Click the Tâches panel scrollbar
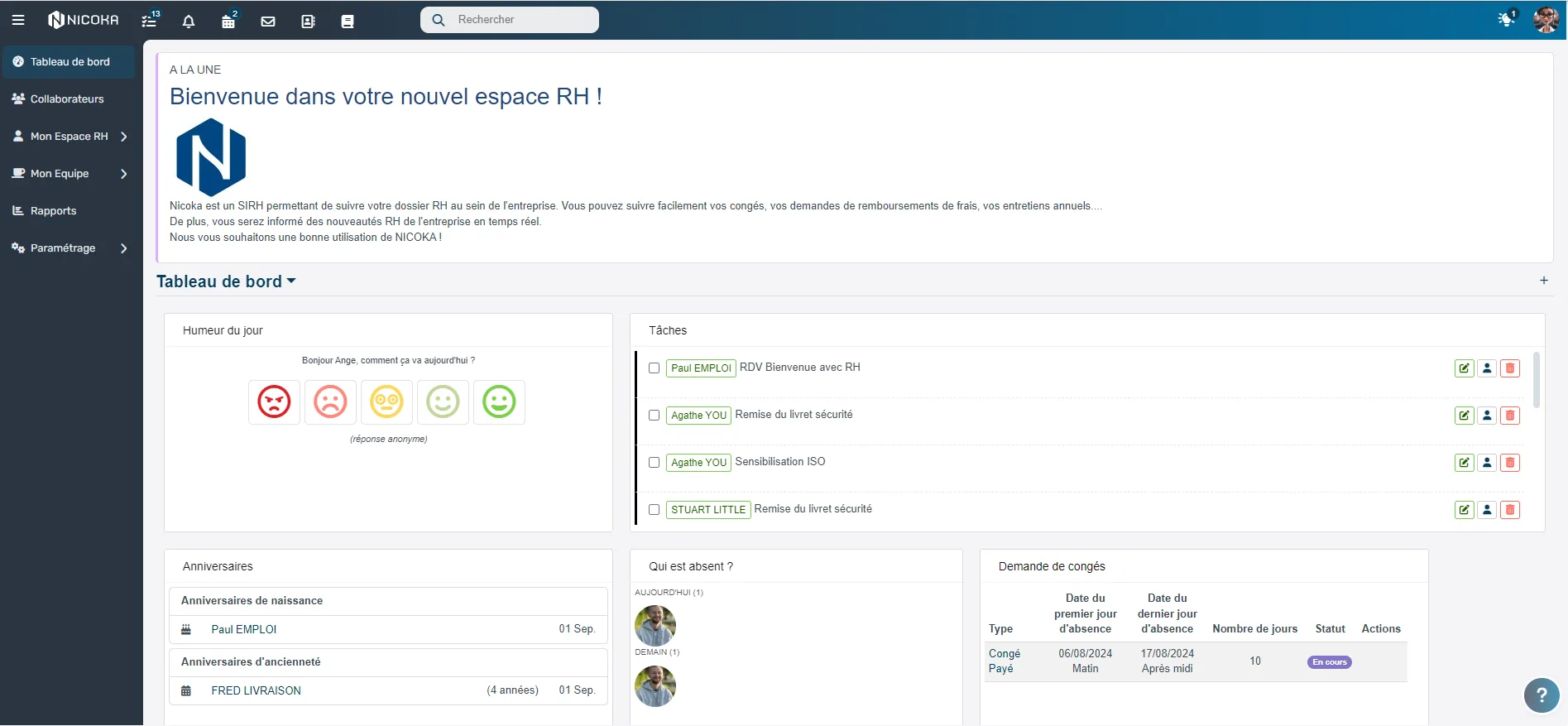 point(1537,380)
